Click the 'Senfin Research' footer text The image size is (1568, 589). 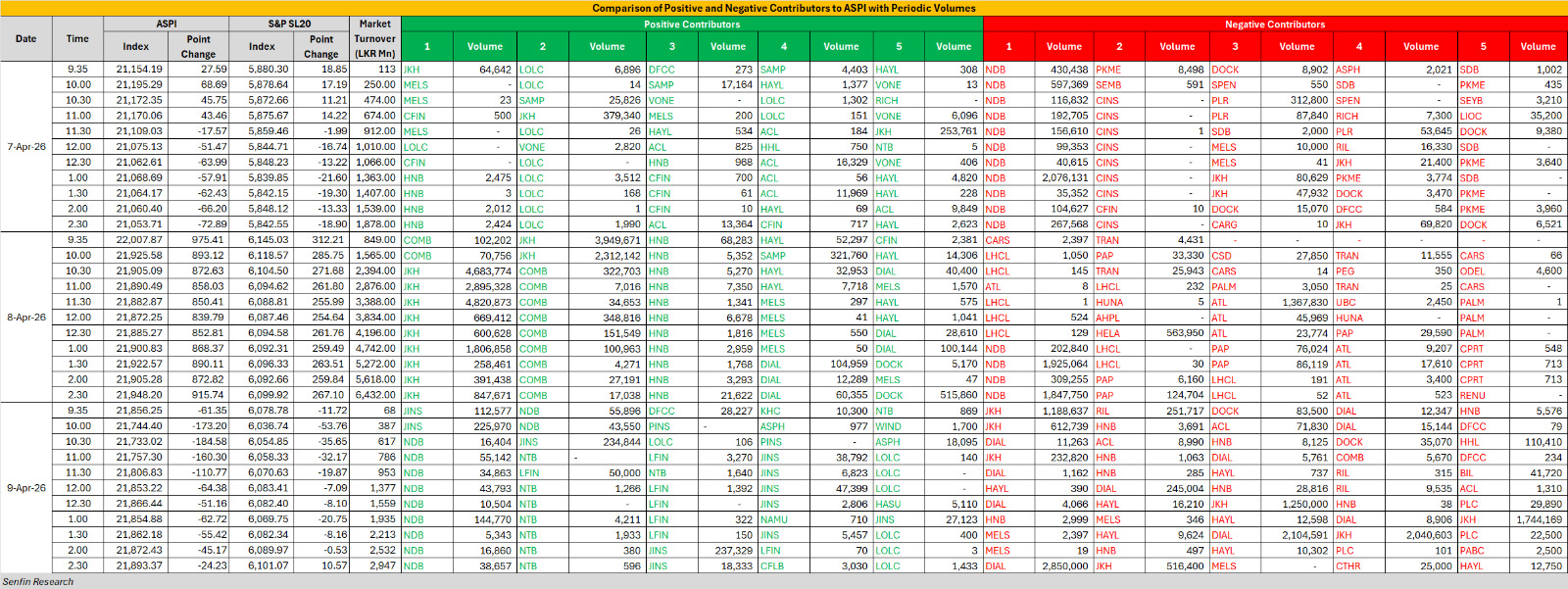(x=38, y=582)
